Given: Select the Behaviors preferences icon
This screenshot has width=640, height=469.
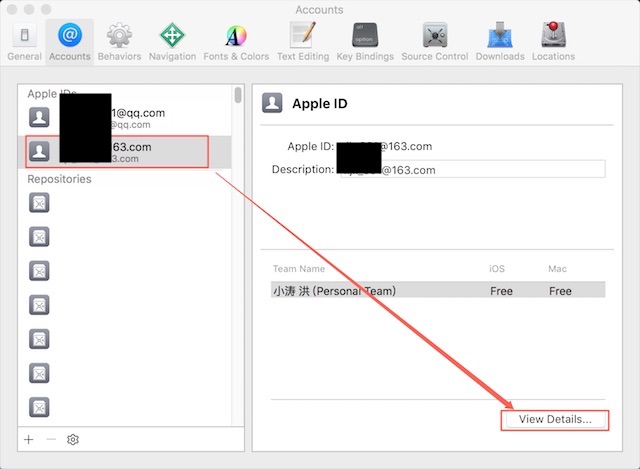Looking at the screenshot, I should 119,41.
